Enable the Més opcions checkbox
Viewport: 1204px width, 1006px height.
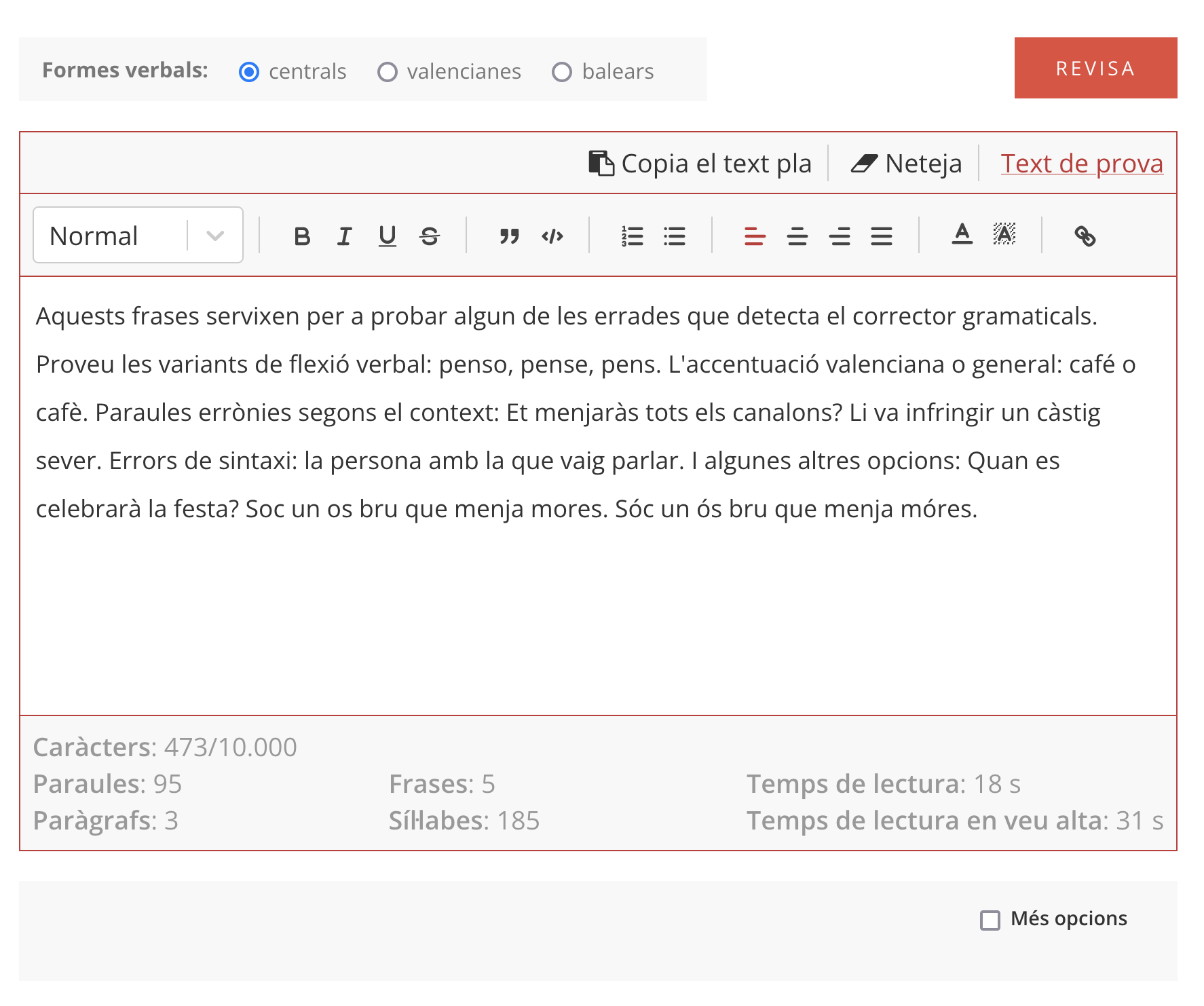point(990,920)
